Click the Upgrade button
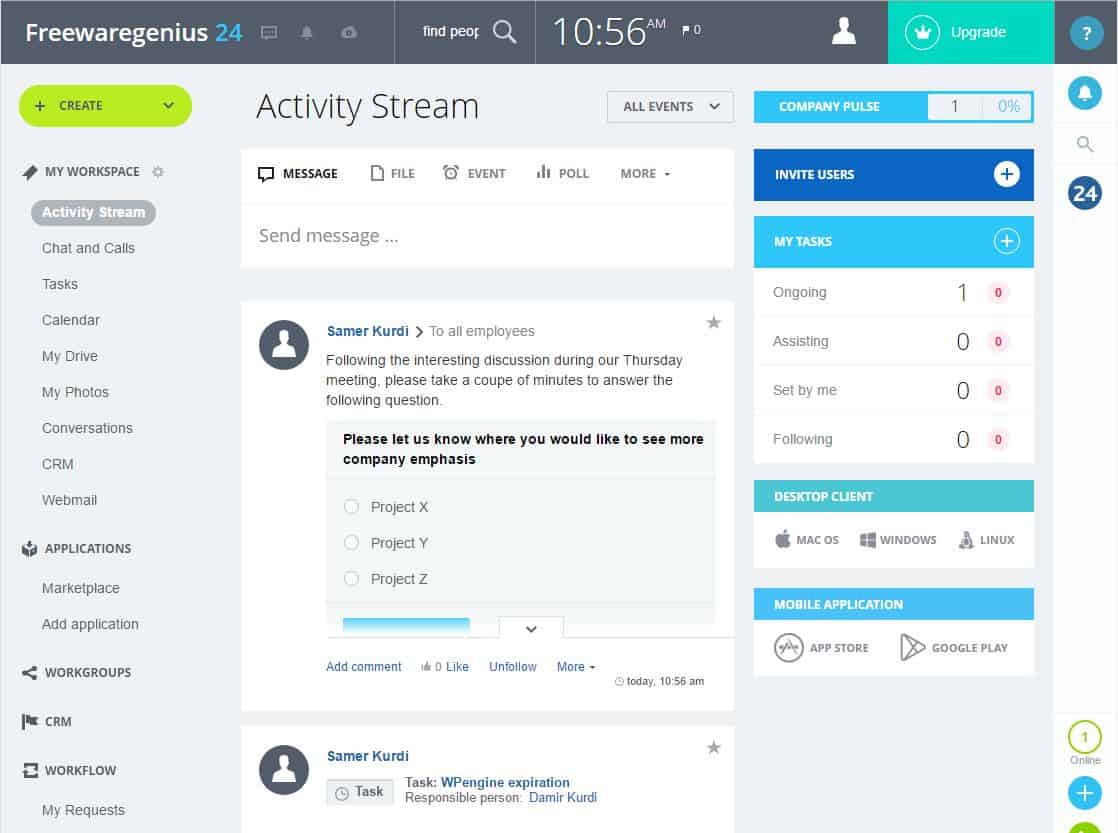Screen dimensions: 1118x833 pos(970,32)
